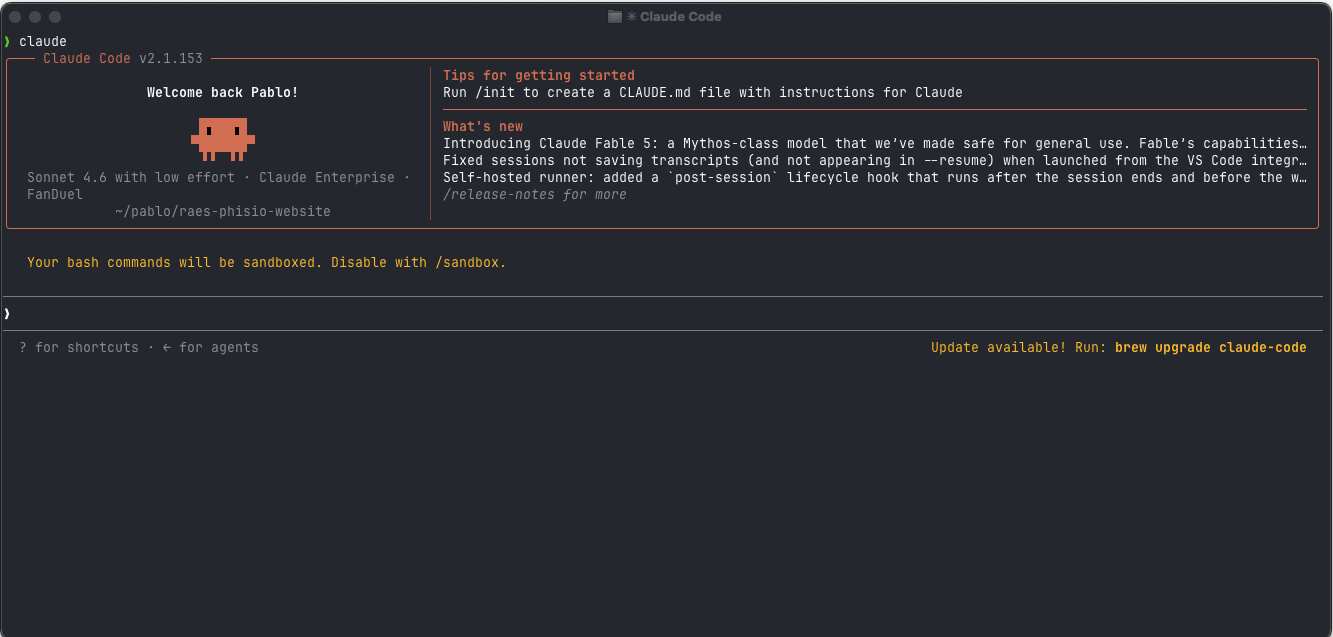Image resolution: width=1333 pixels, height=637 pixels.
Task: Click the ~/pablo/raes-phisio-website directory path
Action: coord(222,211)
